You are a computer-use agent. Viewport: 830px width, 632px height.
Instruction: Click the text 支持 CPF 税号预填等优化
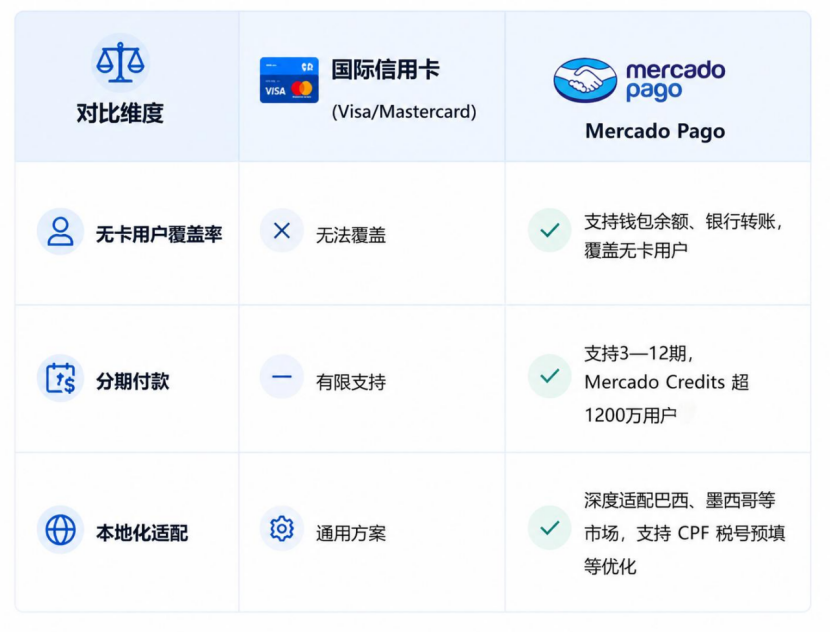[x=684, y=549]
